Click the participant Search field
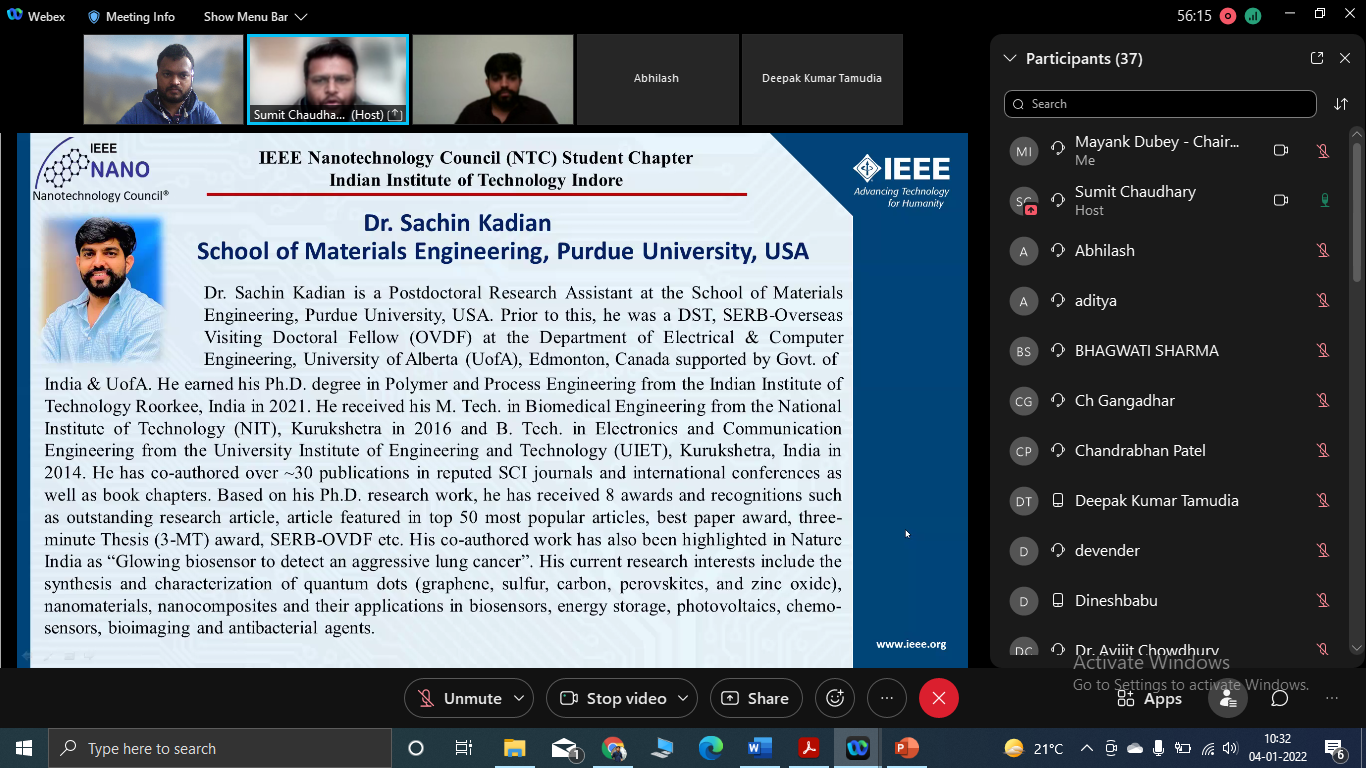Image resolution: width=1366 pixels, height=768 pixels. (1160, 104)
